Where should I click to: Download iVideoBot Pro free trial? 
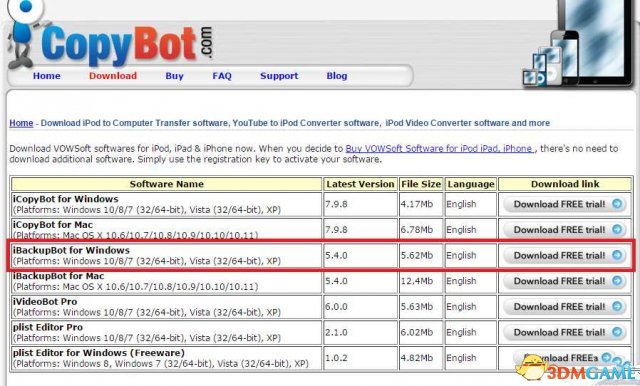click(x=565, y=307)
